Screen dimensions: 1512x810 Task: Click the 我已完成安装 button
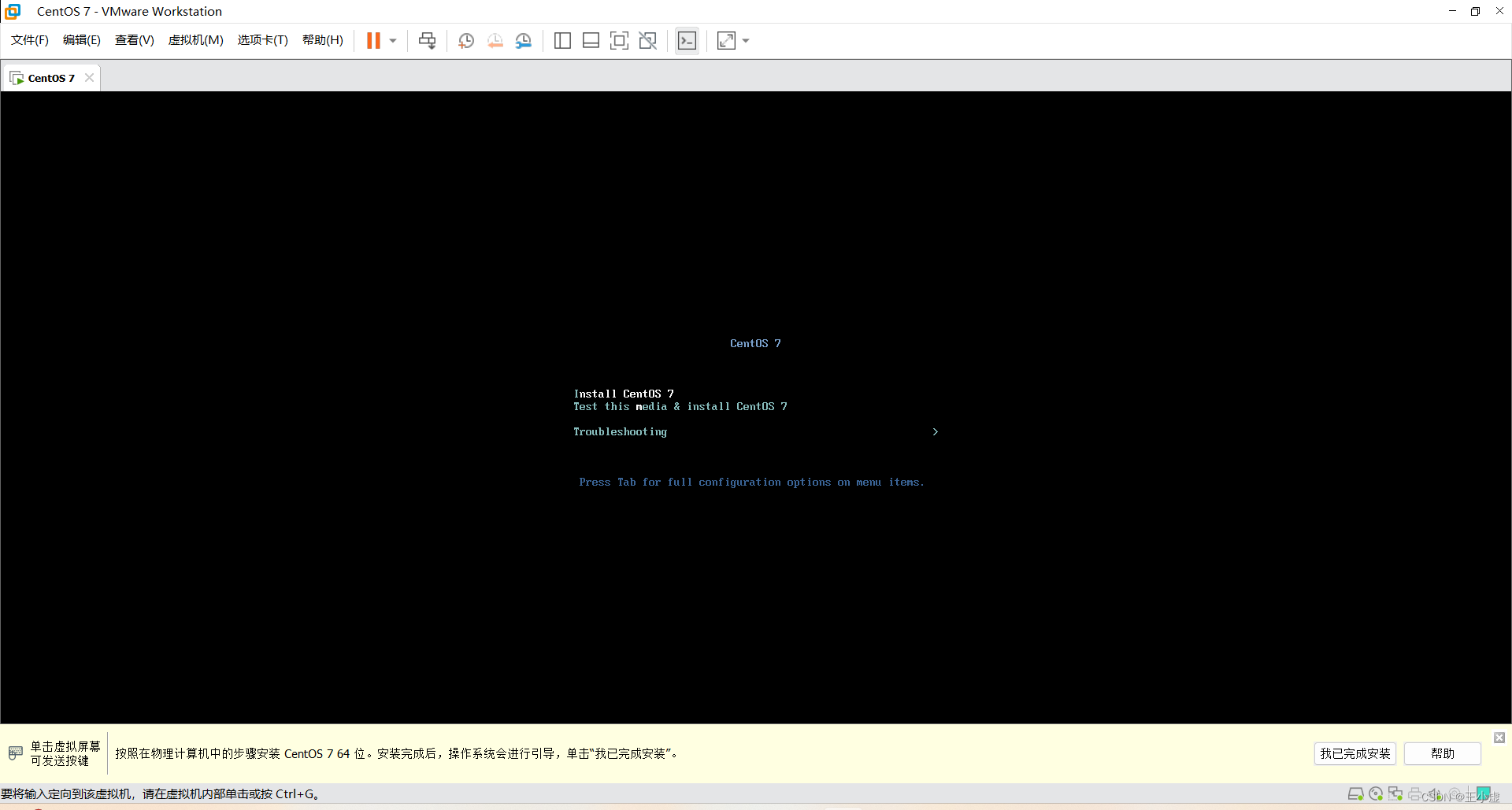pyautogui.click(x=1355, y=753)
